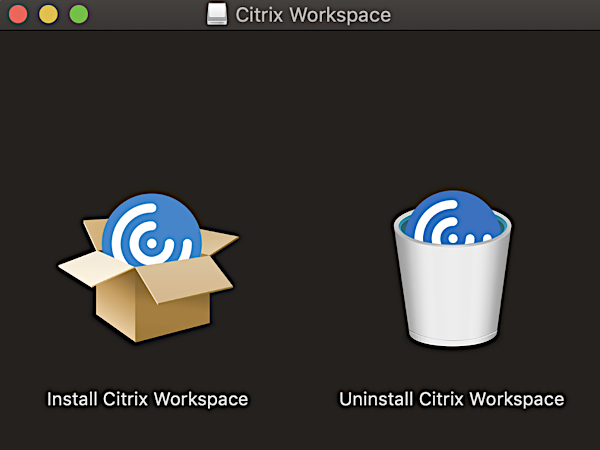Open the Install Citrix Workspace package icon
This screenshot has height=450, width=600.
pos(148,268)
